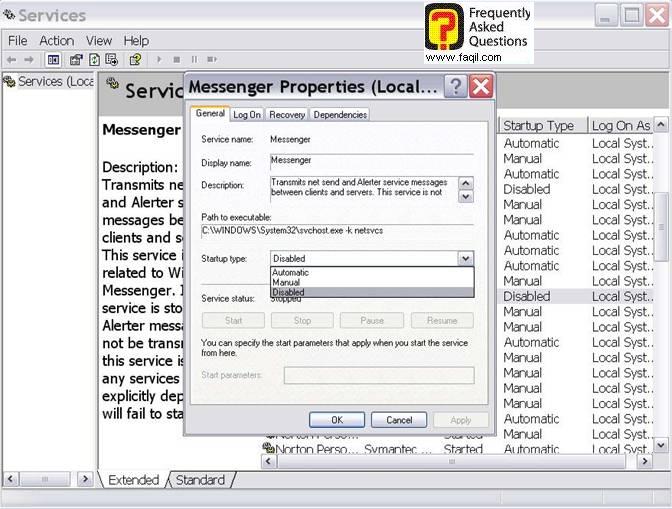Click the Startup type dropdown arrow
The height and width of the screenshot is (509, 672).
tap(465, 259)
